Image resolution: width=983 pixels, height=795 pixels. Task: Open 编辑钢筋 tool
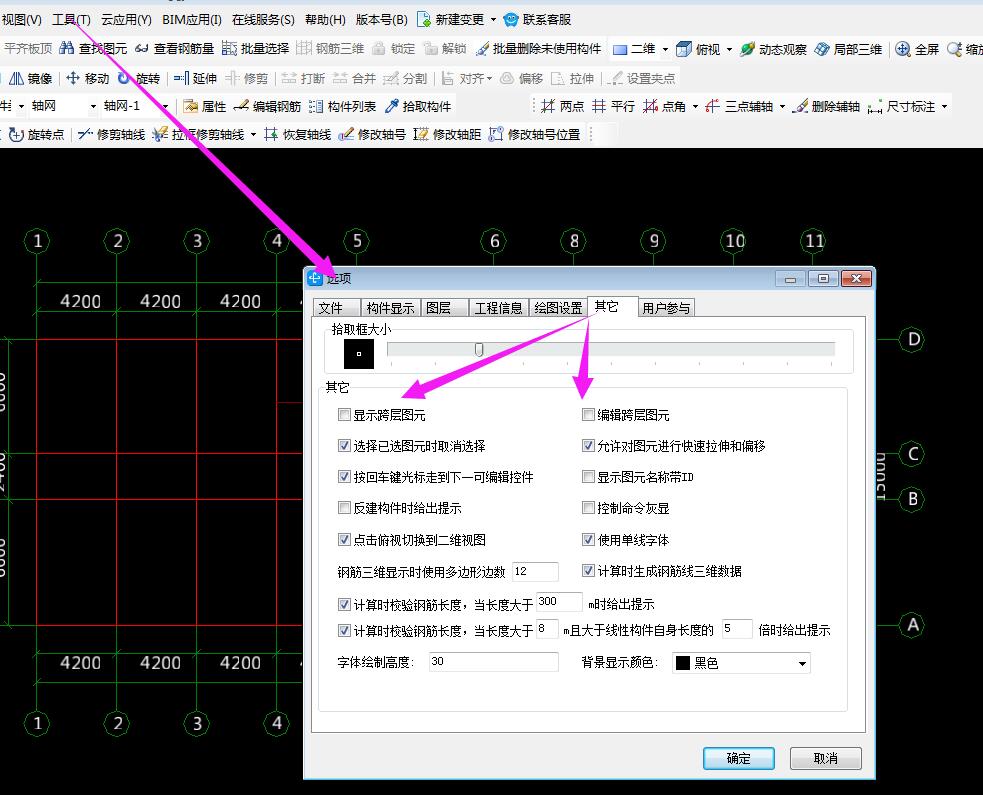[x=267, y=106]
